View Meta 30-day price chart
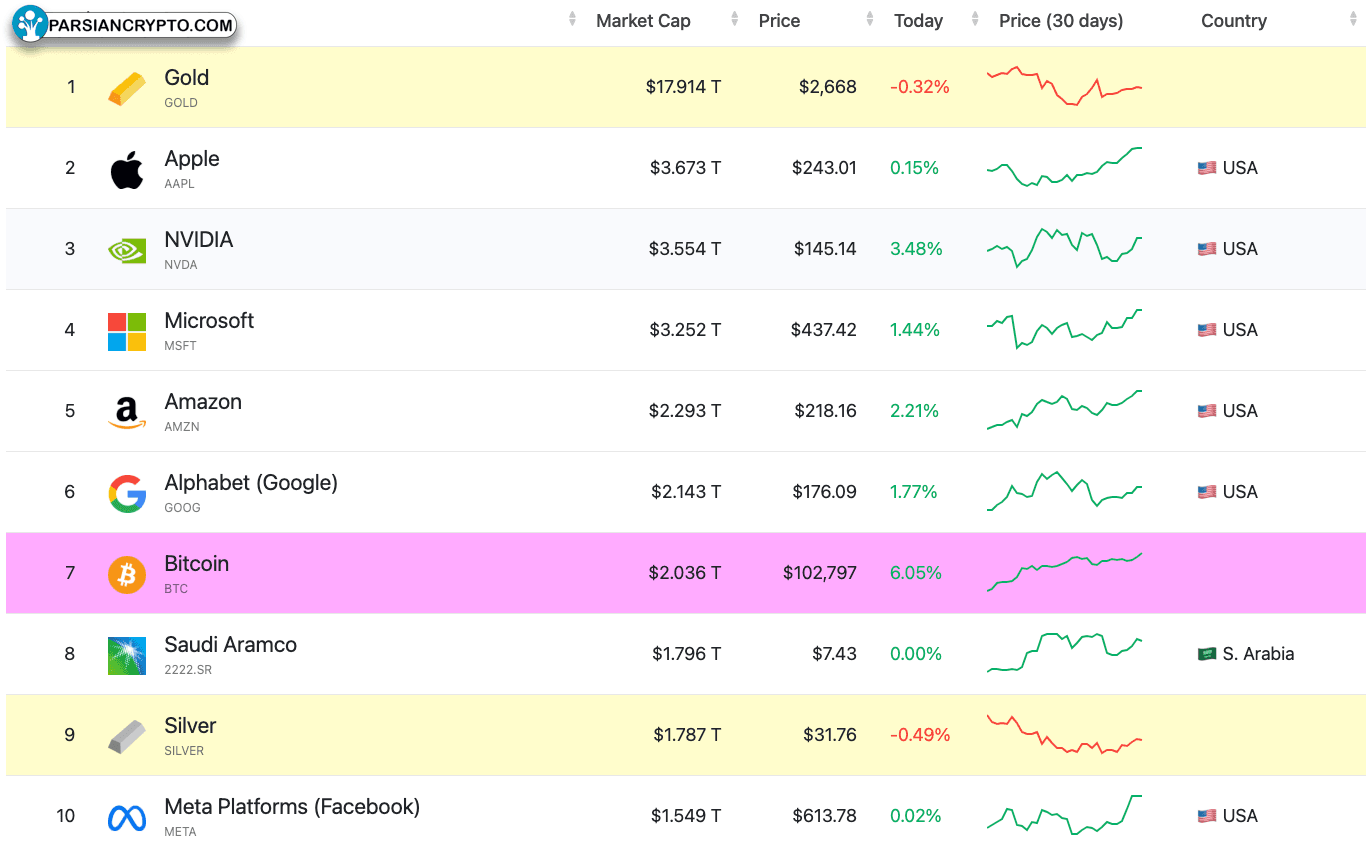Viewport: 1369px width, 855px height. 1064,815
